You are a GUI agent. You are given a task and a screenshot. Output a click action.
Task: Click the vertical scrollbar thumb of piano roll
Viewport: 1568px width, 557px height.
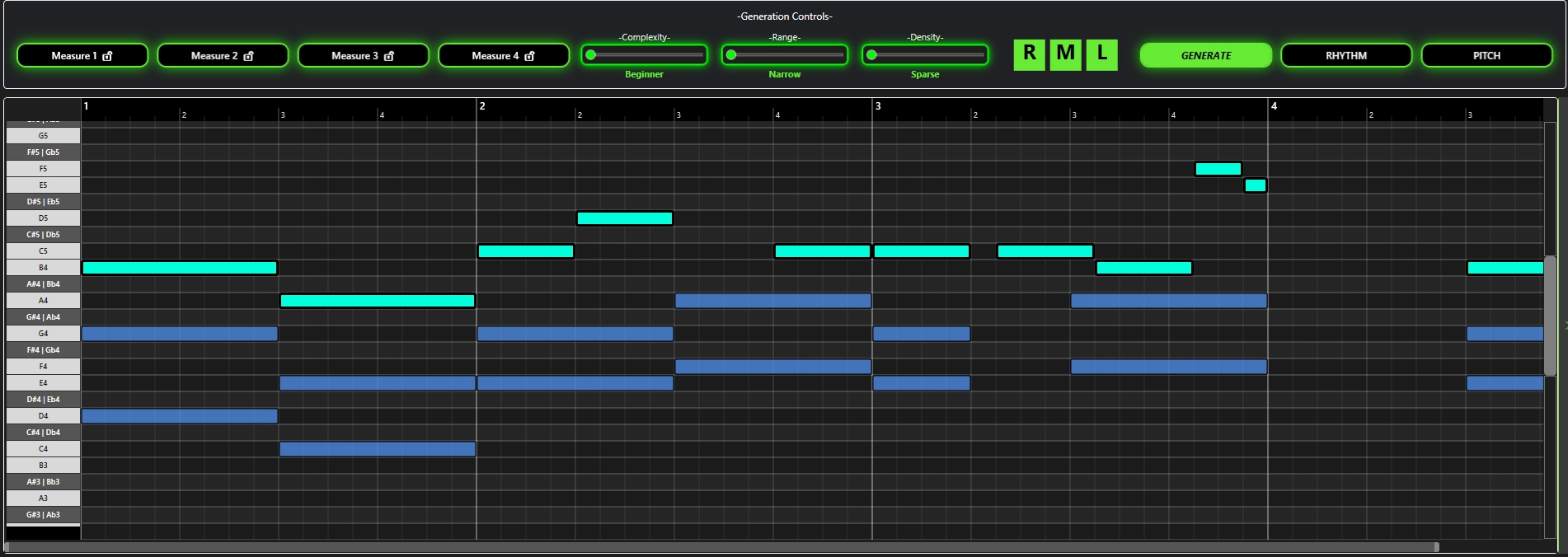(x=1550, y=315)
